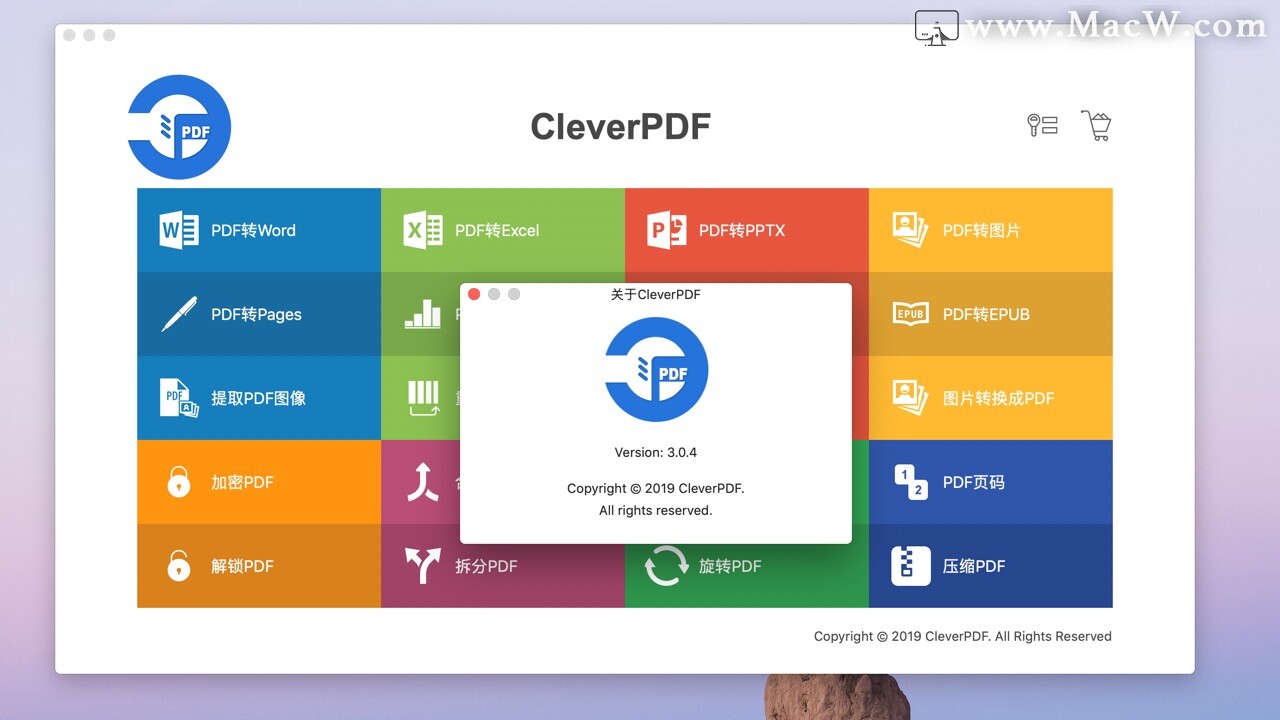This screenshot has width=1280, height=720.
Task: Open the shopping cart purchase icon
Action: (1097, 125)
